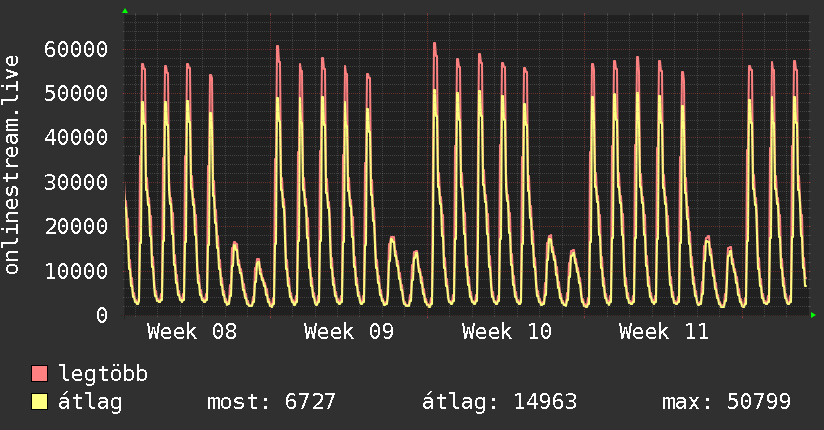Click the Week 10 axis label

point(507,332)
